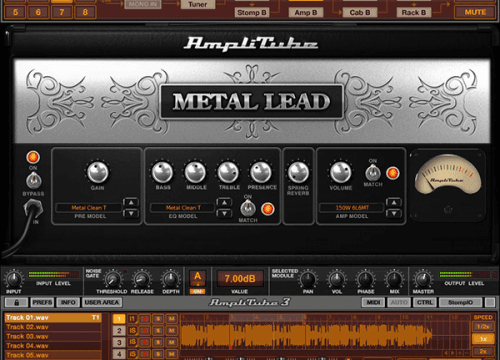Switch to the Cab B module
Image resolution: width=500 pixels, height=360 pixels.
coord(360,13)
